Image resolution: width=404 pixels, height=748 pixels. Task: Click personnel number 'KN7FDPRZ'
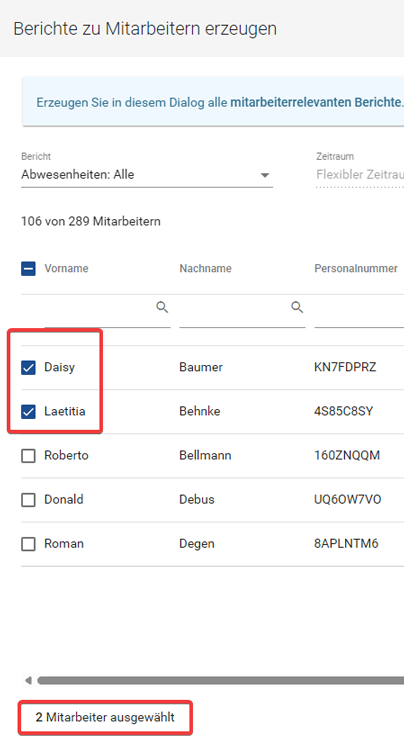(x=345, y=367)
